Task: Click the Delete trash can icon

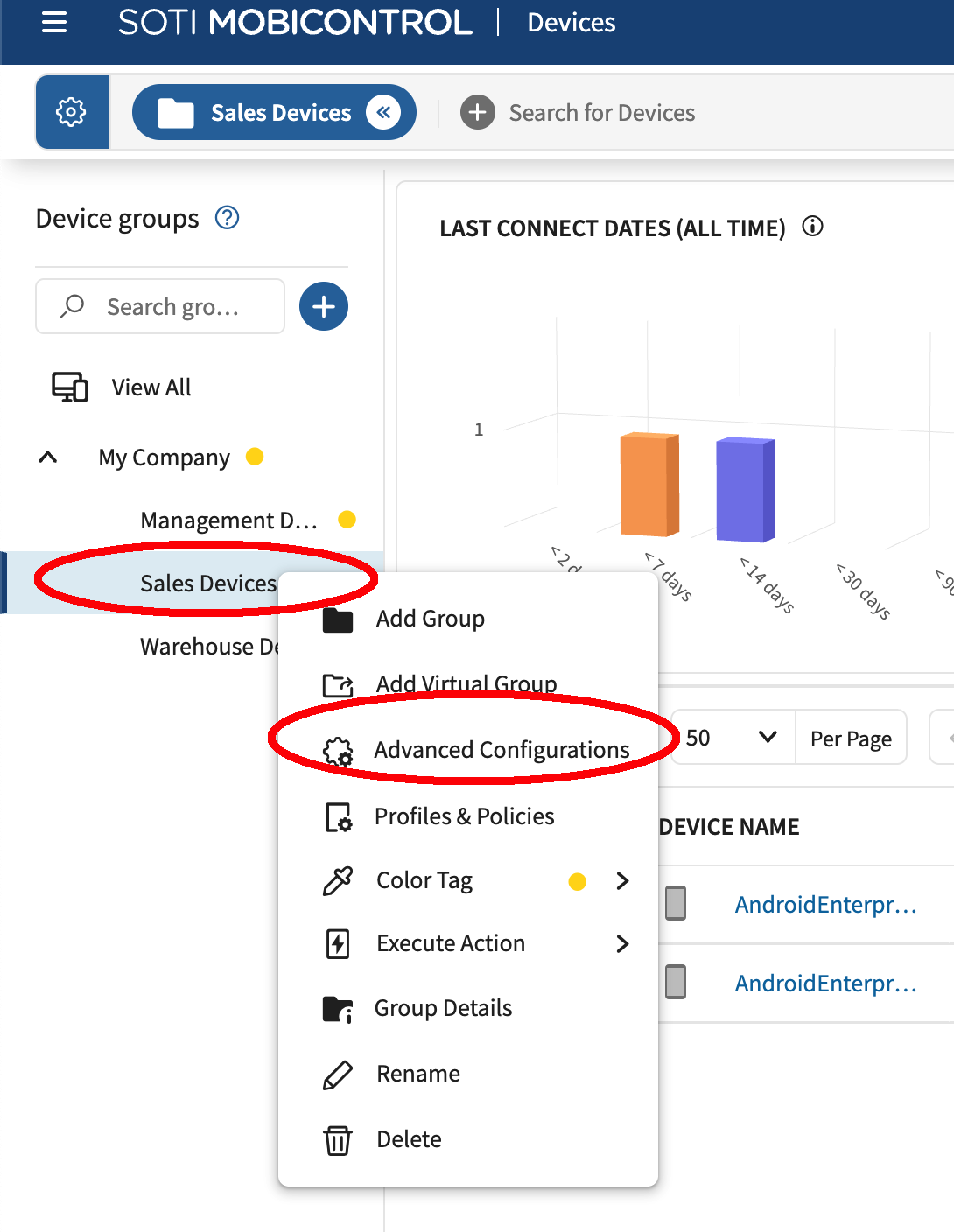Action: click(x=338, y=1140)
